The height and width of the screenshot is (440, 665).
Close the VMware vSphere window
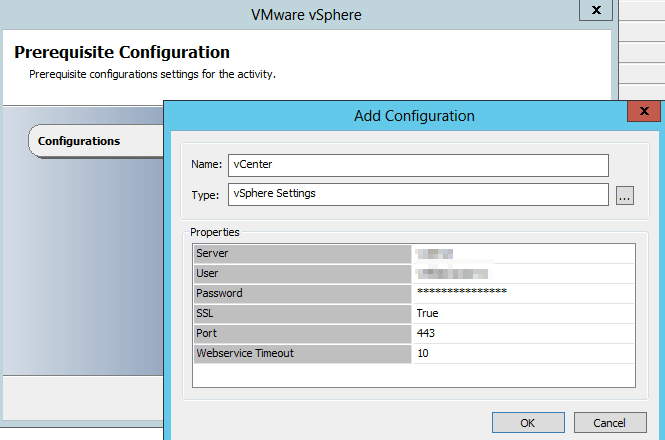[x=596, y=10]
